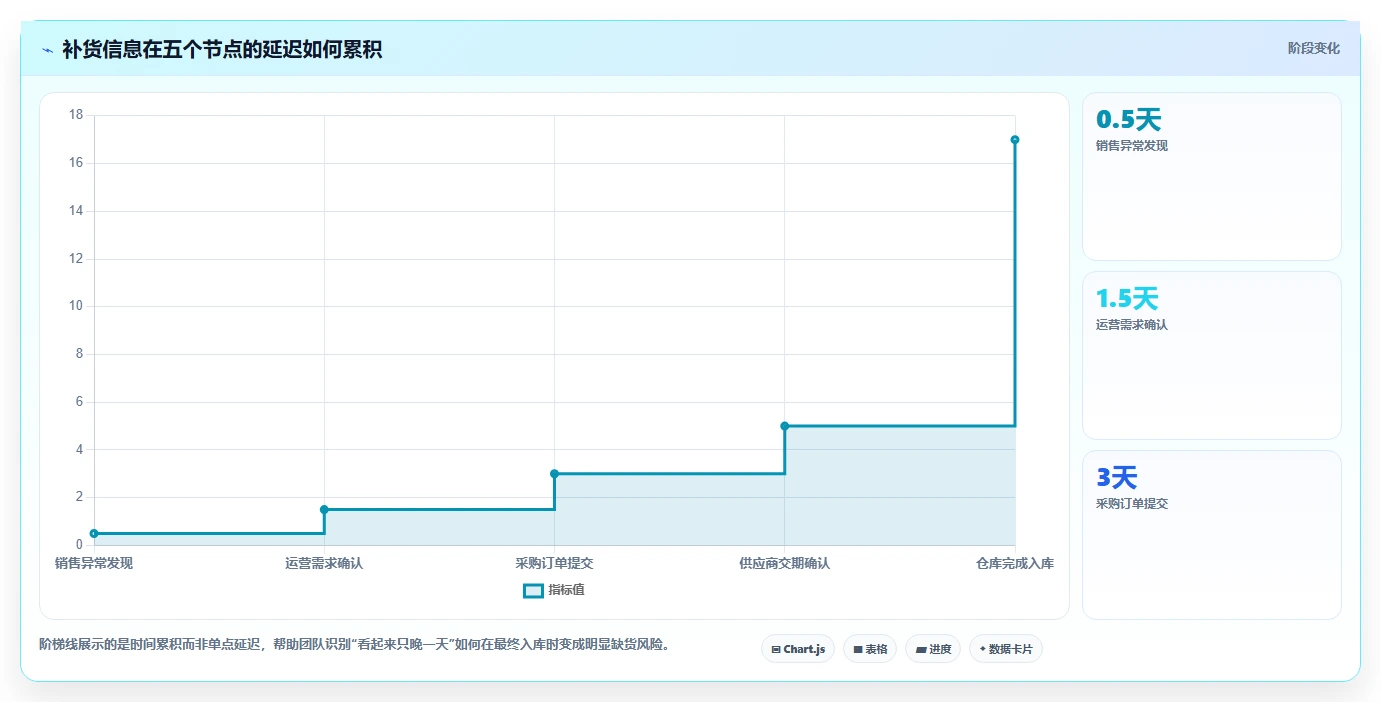Screen dimensions: 1381x702
Task: Click the data point for 运营需求确认
Action: [324, 509]
